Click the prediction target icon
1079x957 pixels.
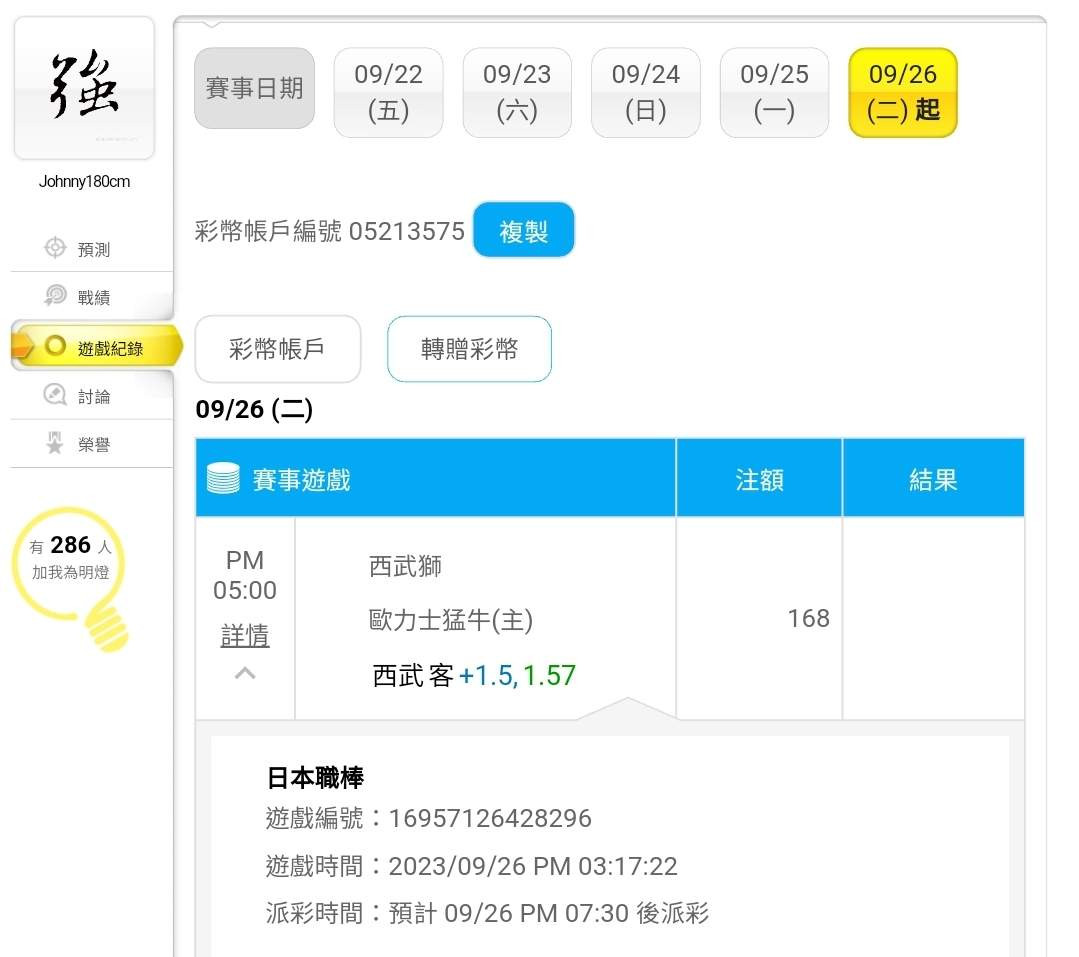pos(55,248)
